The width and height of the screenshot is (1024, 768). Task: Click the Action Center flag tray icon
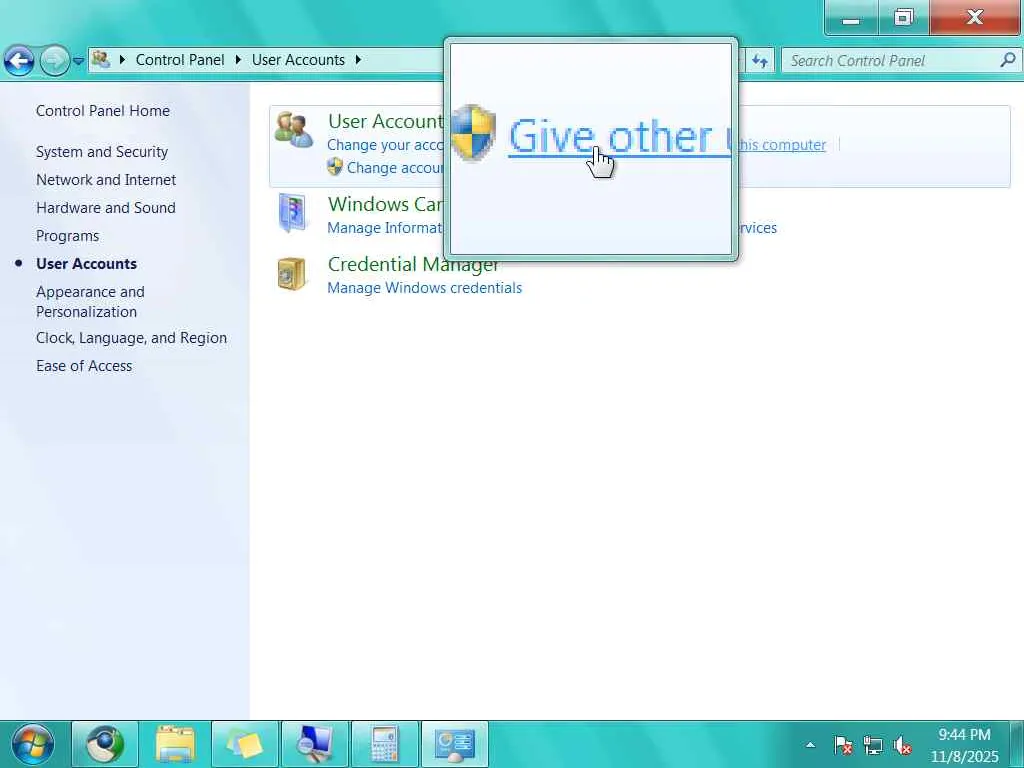[843, 744]
